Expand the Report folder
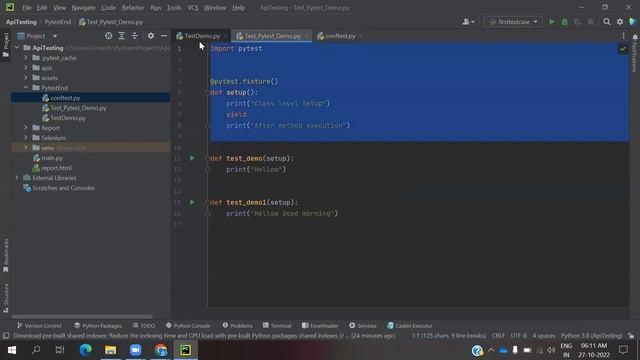 (26, 128)
